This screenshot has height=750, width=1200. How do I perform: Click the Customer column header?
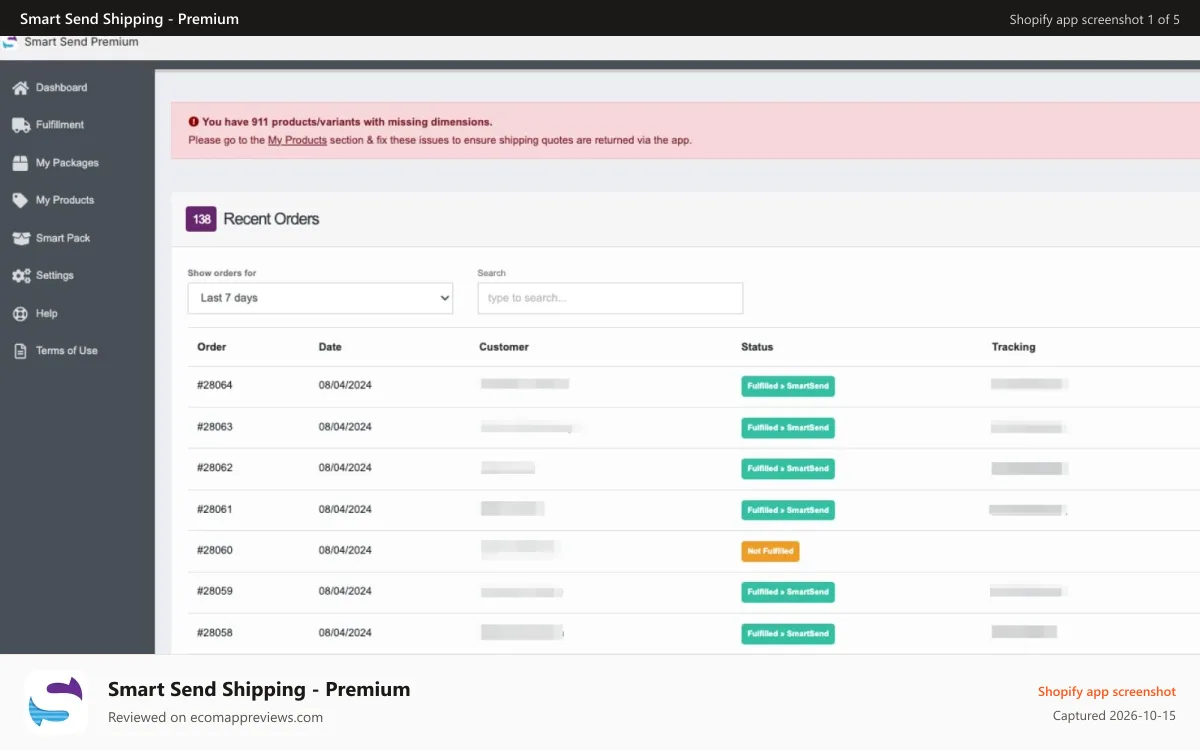click(x=504, y=347)
